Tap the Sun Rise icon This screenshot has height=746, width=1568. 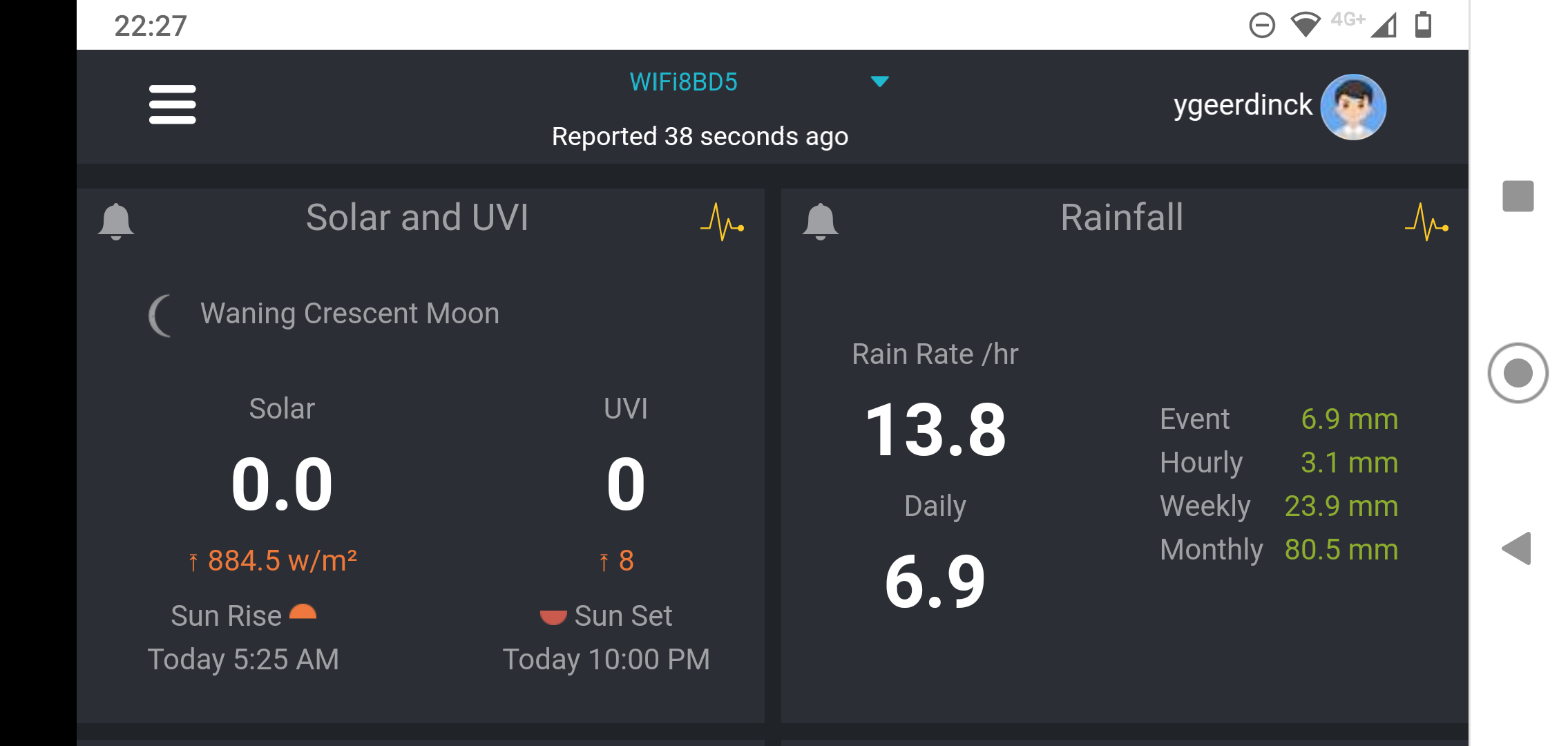tap(303, 611)
